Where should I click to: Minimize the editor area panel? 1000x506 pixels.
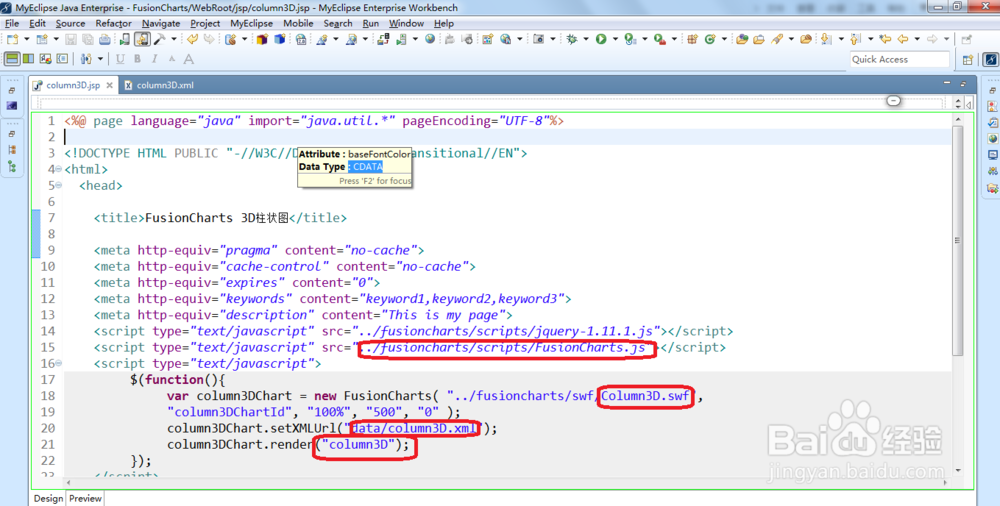[x=947, y=83]
